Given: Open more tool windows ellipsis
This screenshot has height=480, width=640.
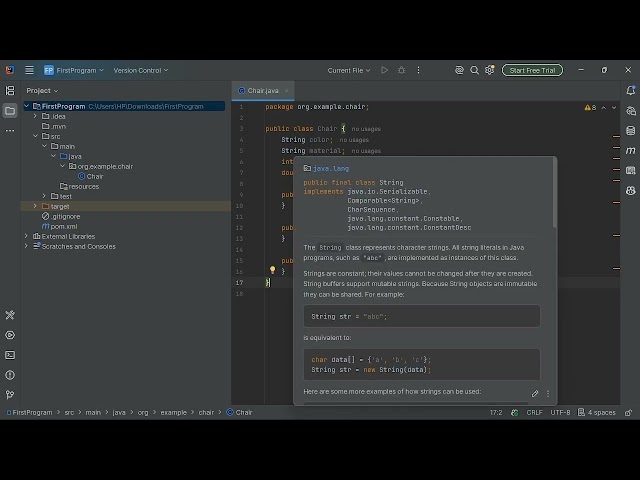Looking at the screenshot, I should 10,131.
